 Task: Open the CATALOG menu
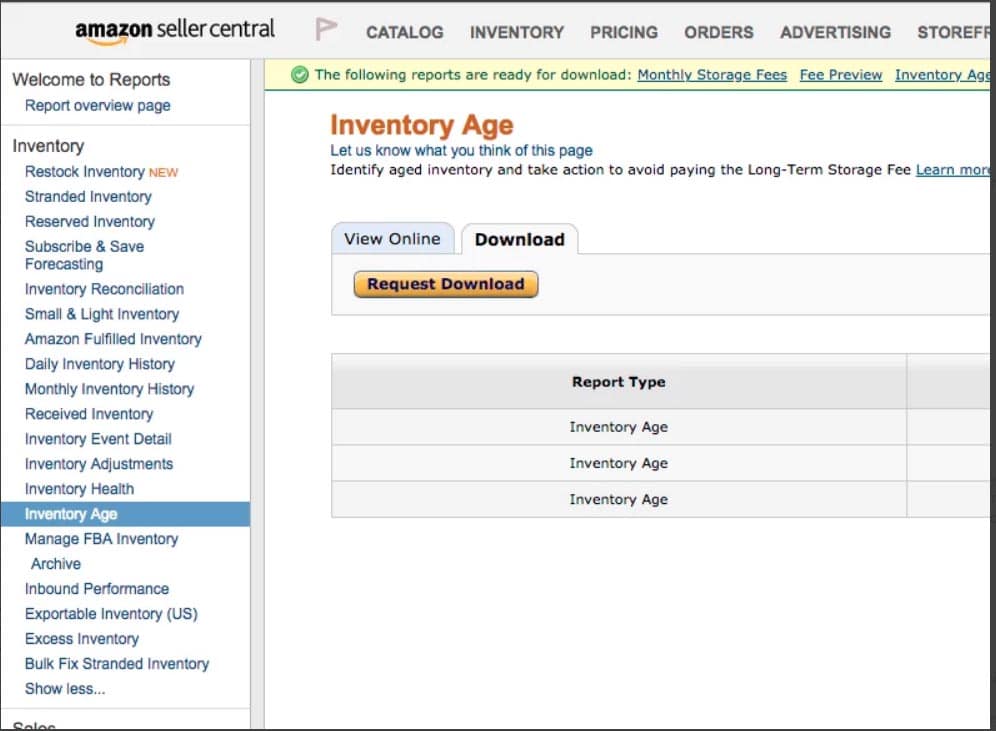click(x=404, y=32)
